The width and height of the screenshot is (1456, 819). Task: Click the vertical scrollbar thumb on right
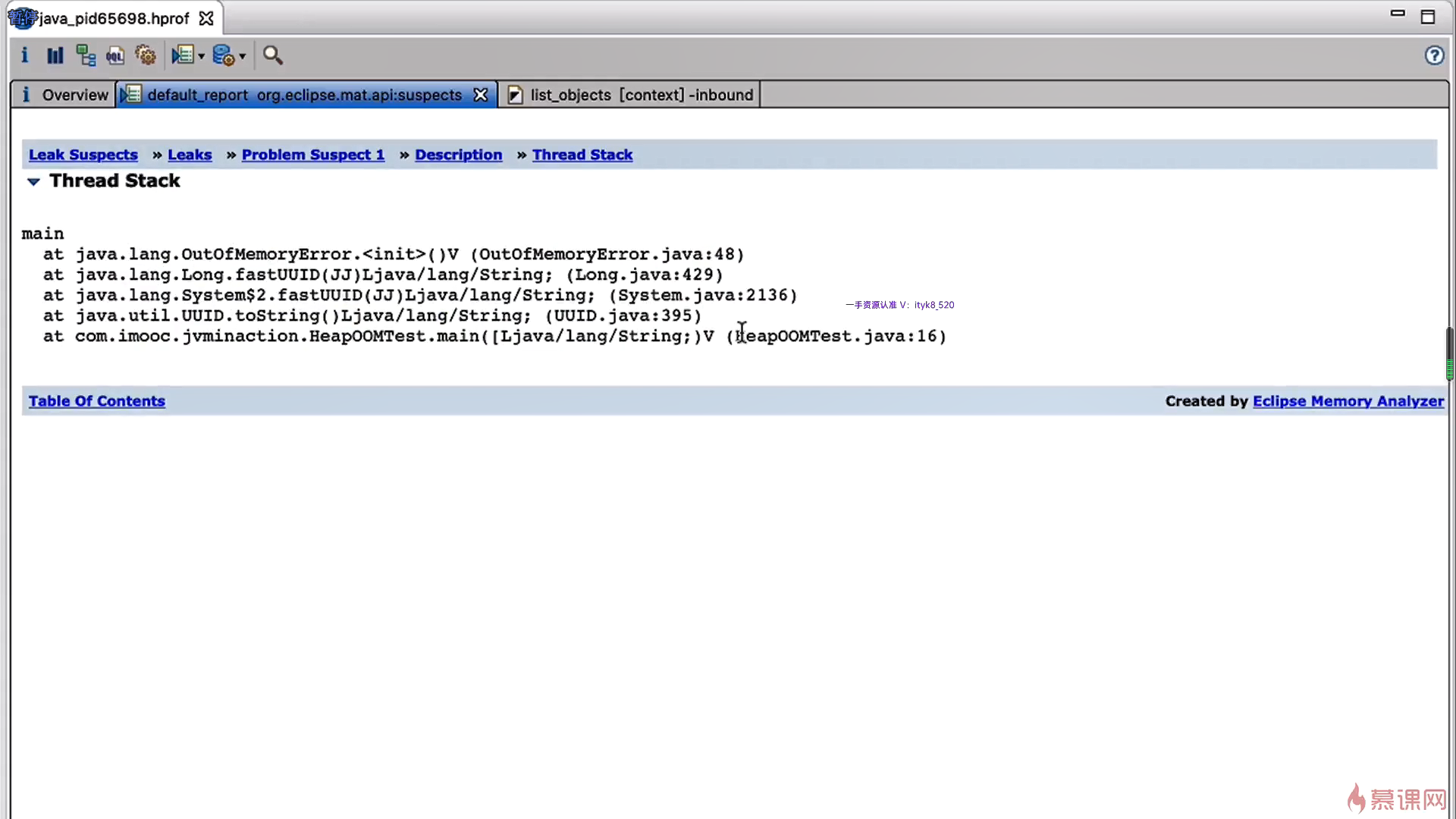(x=1448, y=353)
